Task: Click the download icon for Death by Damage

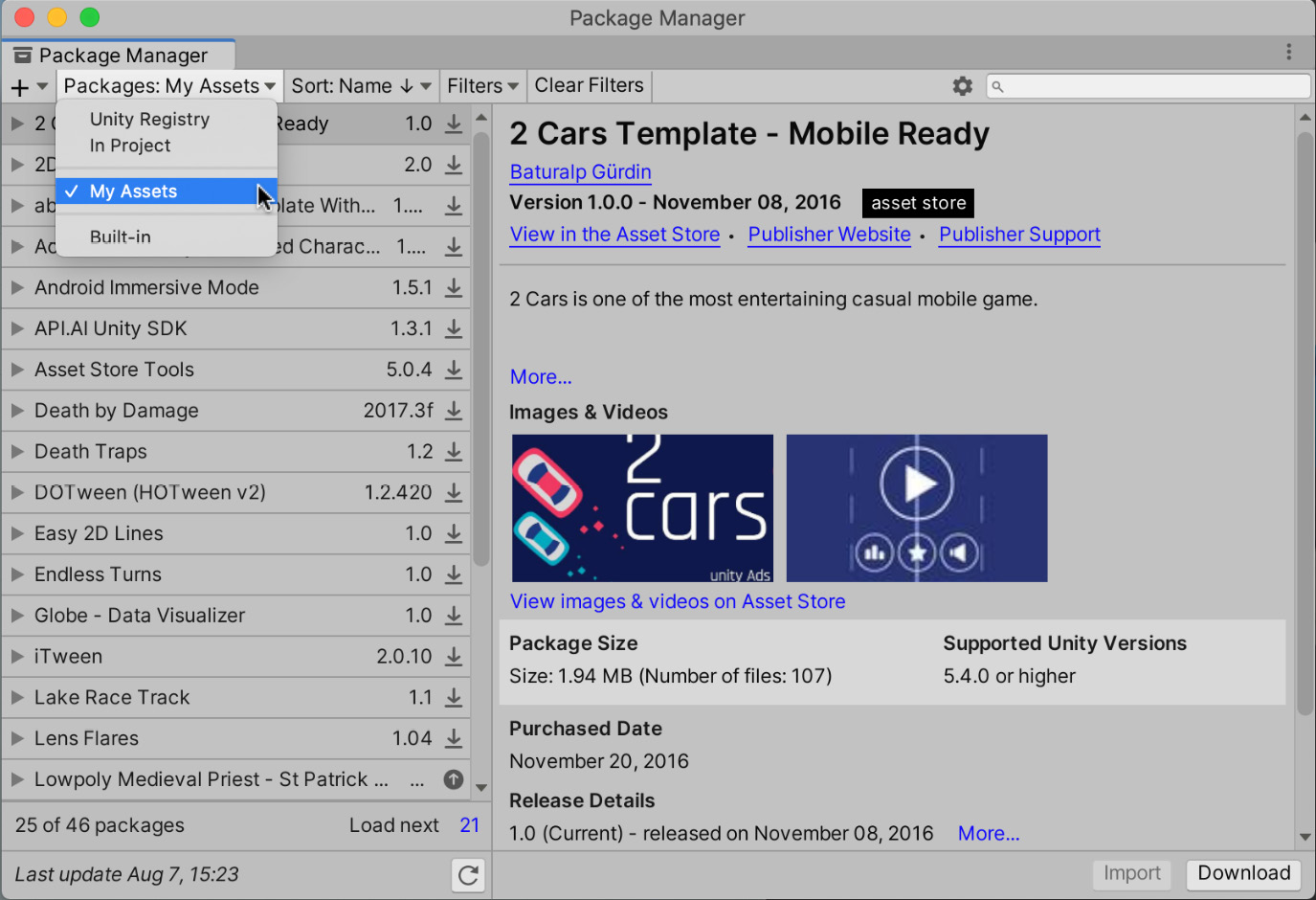Action: [454, 411]
